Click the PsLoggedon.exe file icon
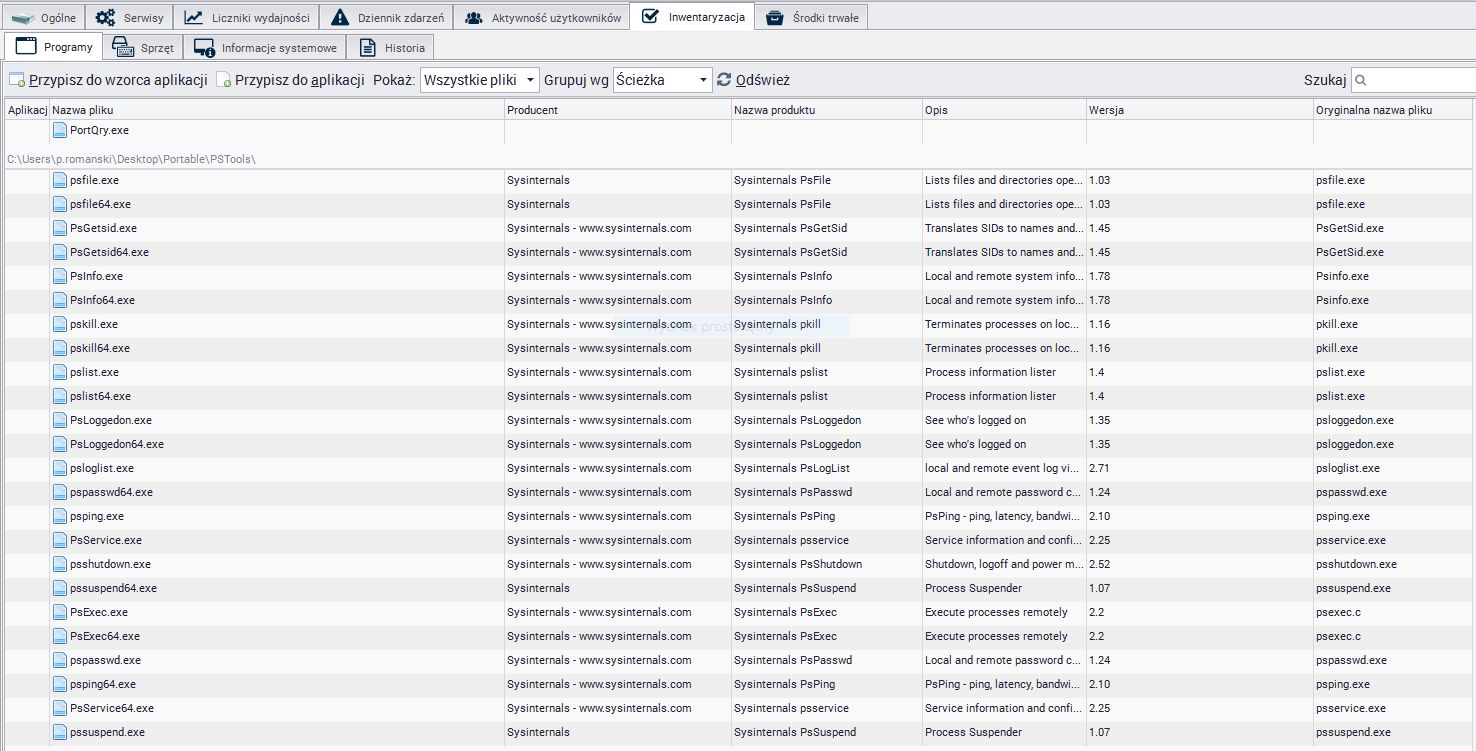 pos(60,421)
